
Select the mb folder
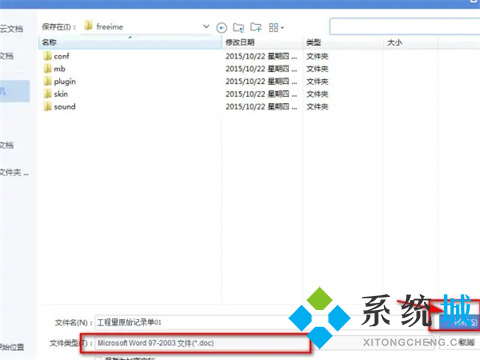[x=59, y=69]
